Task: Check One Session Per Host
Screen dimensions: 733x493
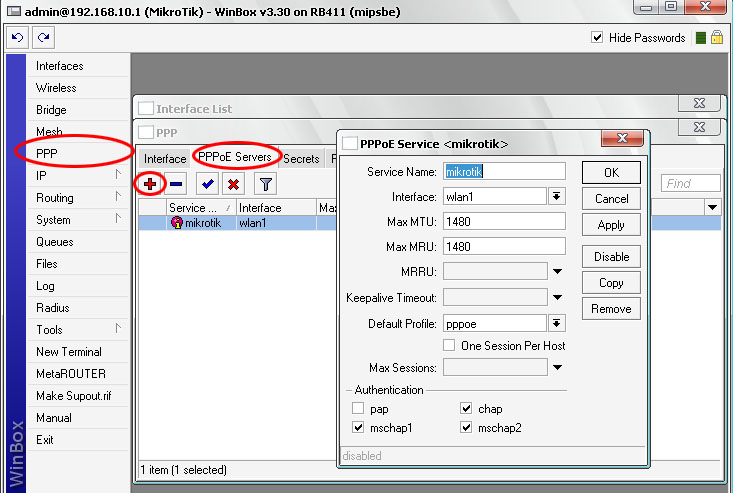Action: (449, 345)
